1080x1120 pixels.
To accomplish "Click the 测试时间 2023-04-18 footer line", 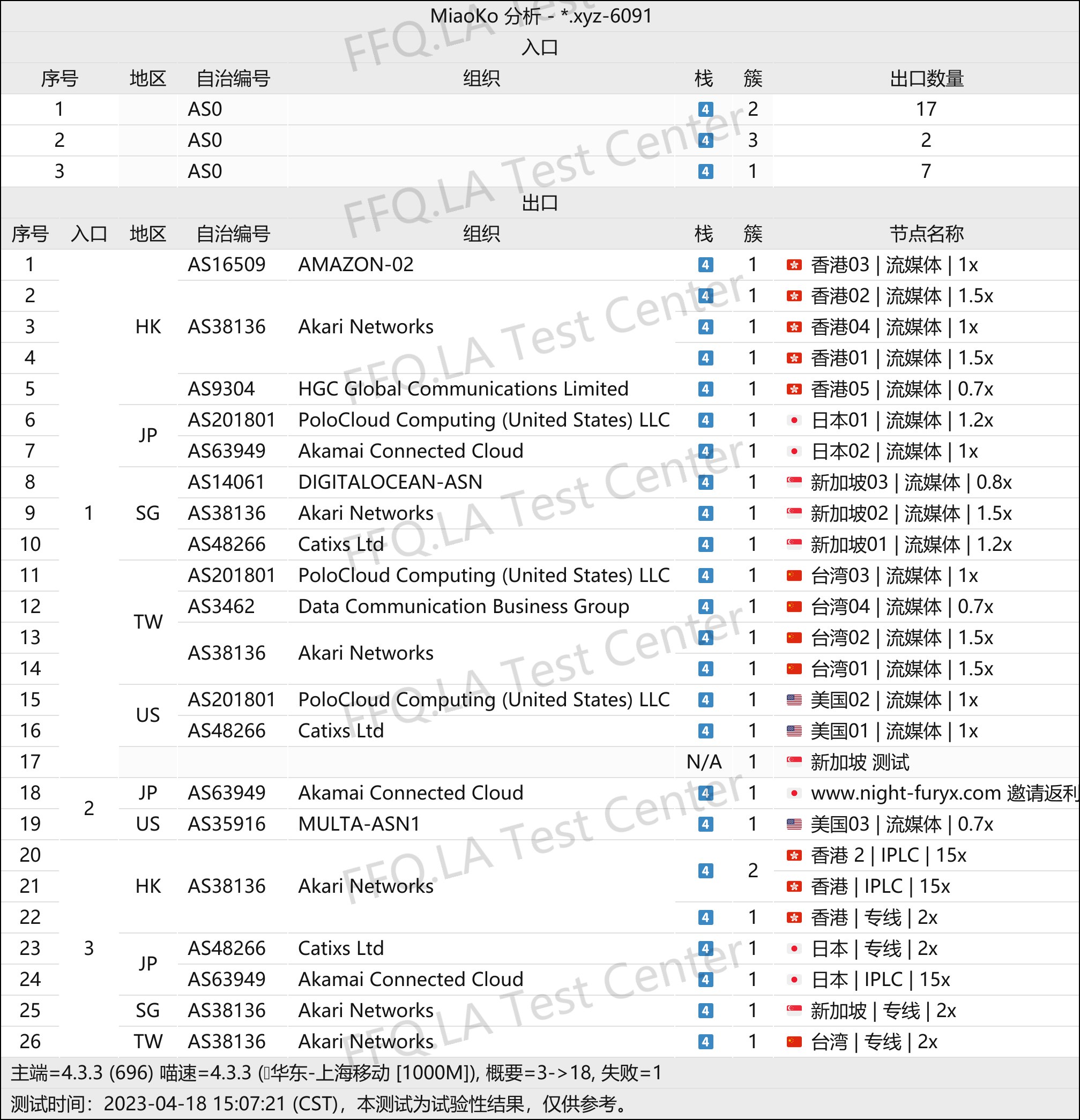I will (320, 1104).
